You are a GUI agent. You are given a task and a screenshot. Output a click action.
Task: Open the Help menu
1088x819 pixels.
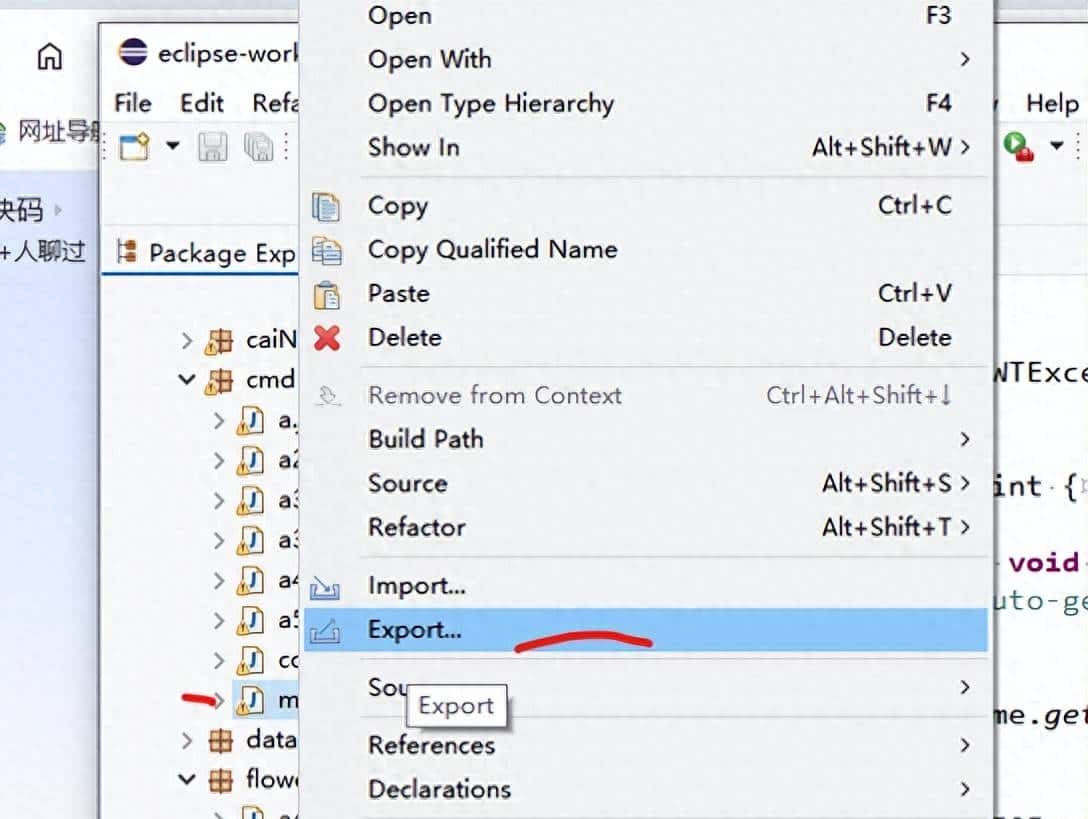click(1053, 103)
